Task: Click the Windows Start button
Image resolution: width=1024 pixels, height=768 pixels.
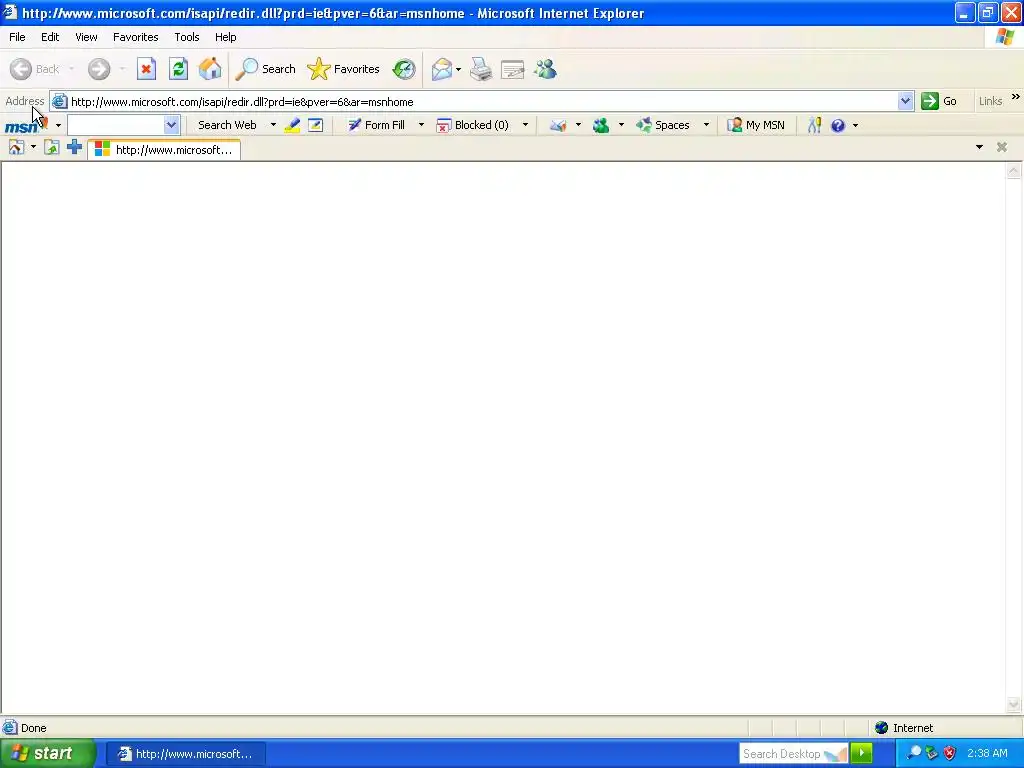Action: pyautogui.click(x=47, y=754)
